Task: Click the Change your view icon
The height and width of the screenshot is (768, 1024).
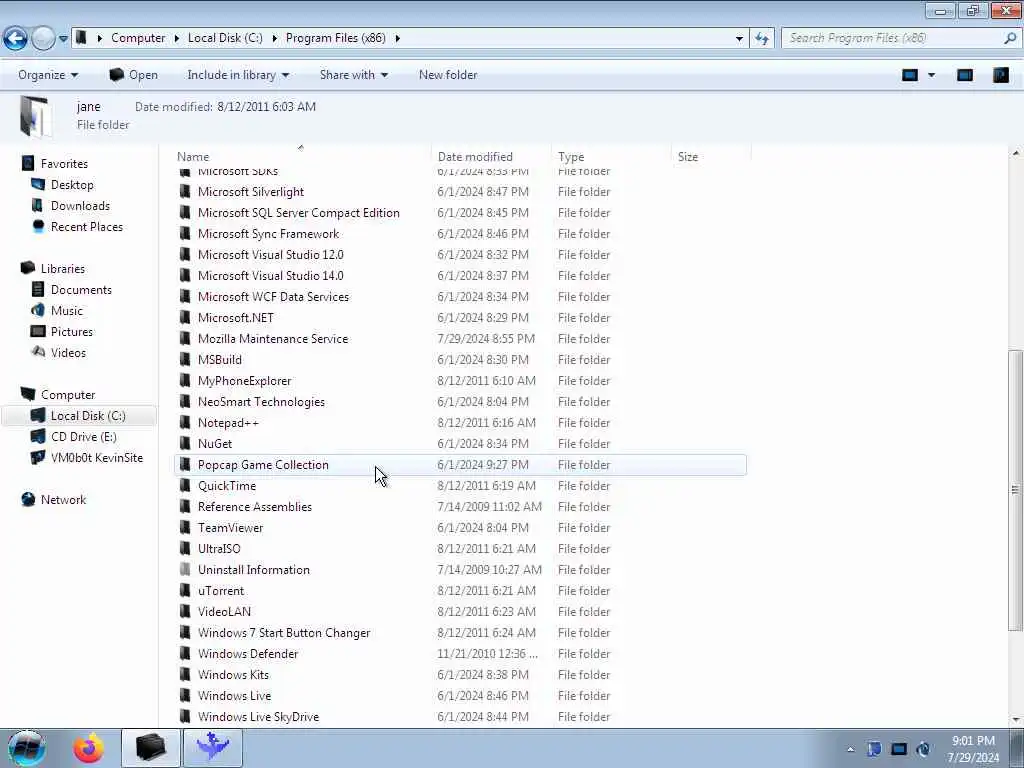Action: click(x=910, y=75)
